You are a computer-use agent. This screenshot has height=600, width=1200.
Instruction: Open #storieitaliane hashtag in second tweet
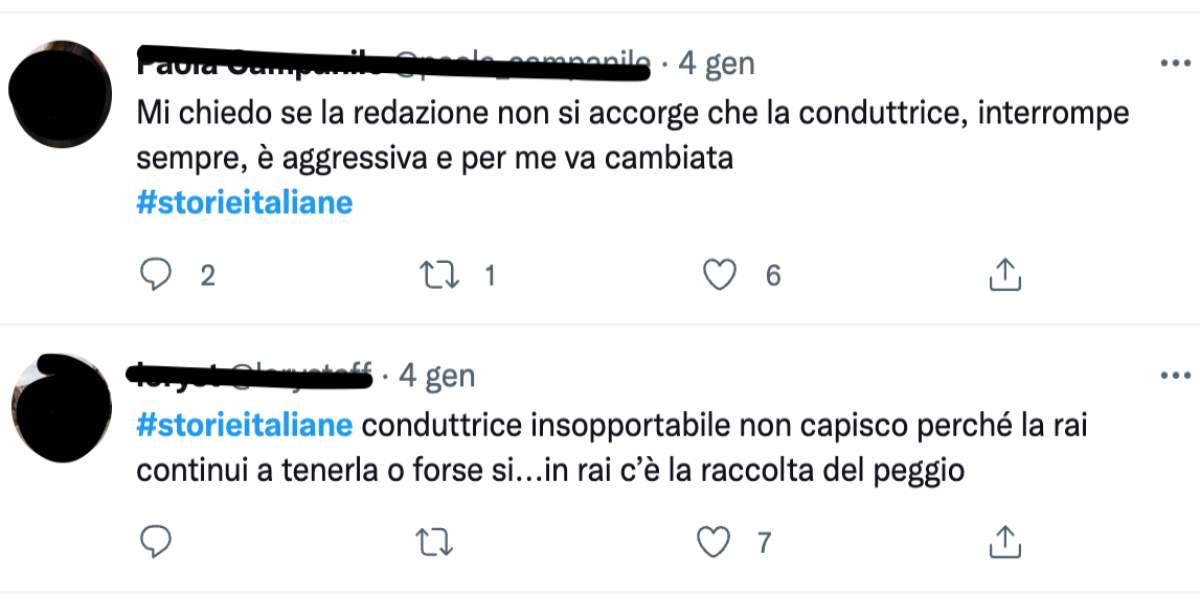(x=244, y=425)
